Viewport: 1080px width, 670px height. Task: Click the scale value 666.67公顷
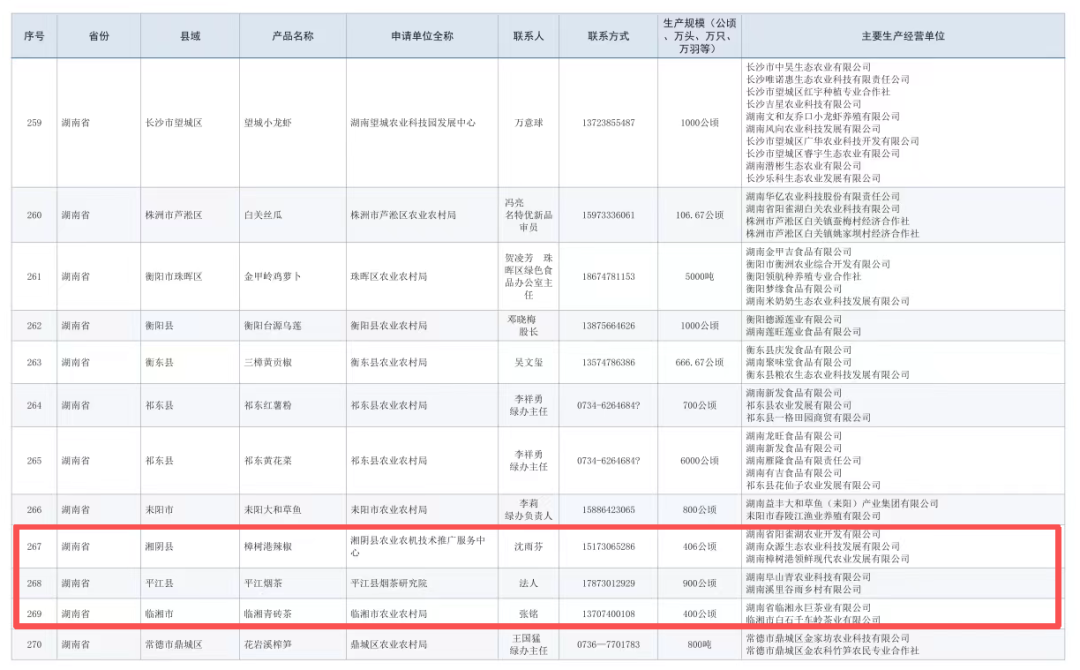pyautogui.click(x=699, y=362)
